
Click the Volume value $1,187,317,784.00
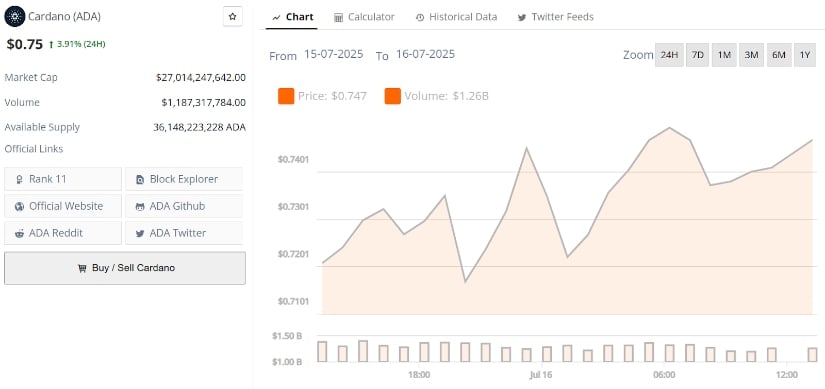(203, 102)
